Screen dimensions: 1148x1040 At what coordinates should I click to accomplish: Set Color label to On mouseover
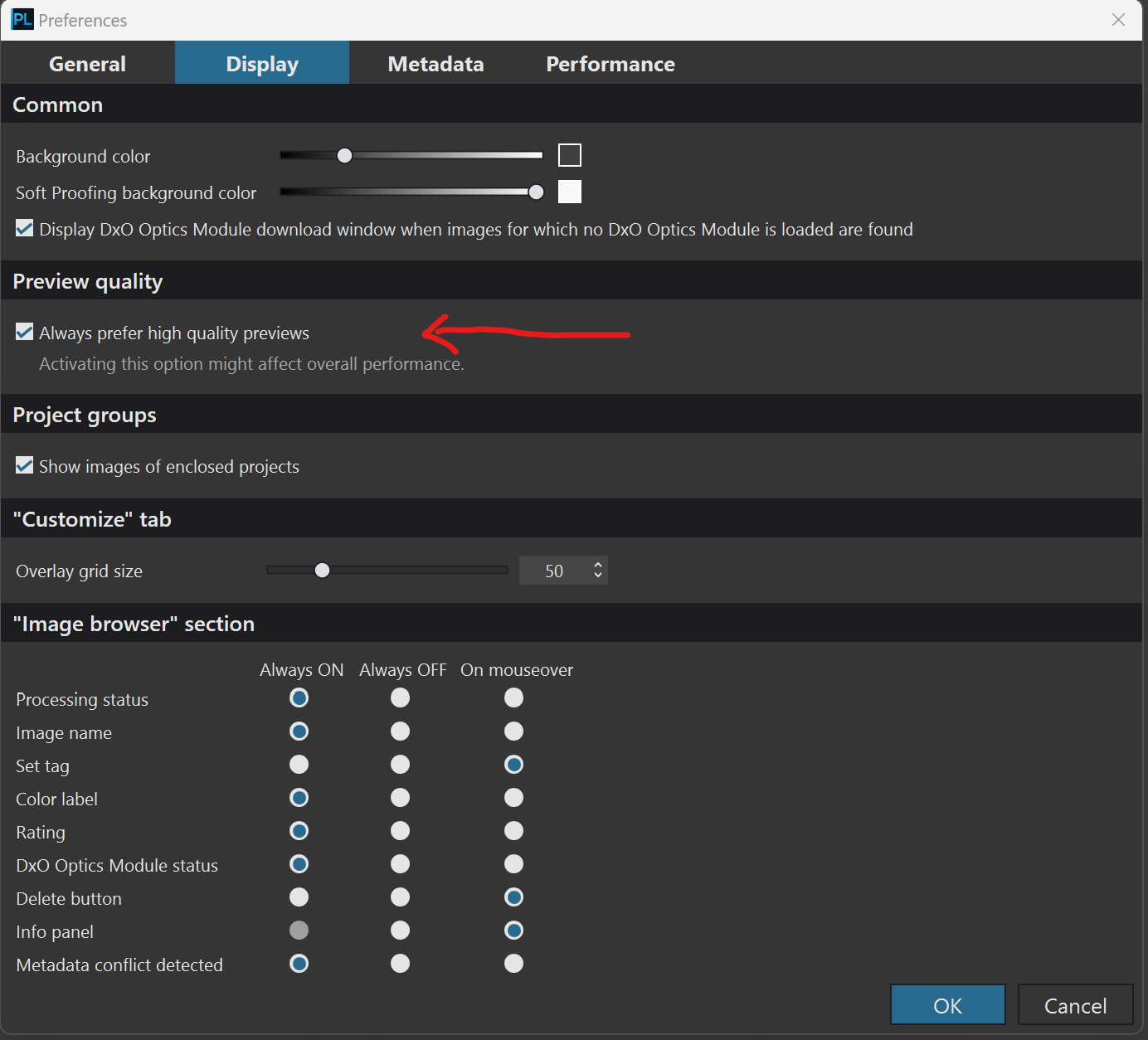(514, 798)
